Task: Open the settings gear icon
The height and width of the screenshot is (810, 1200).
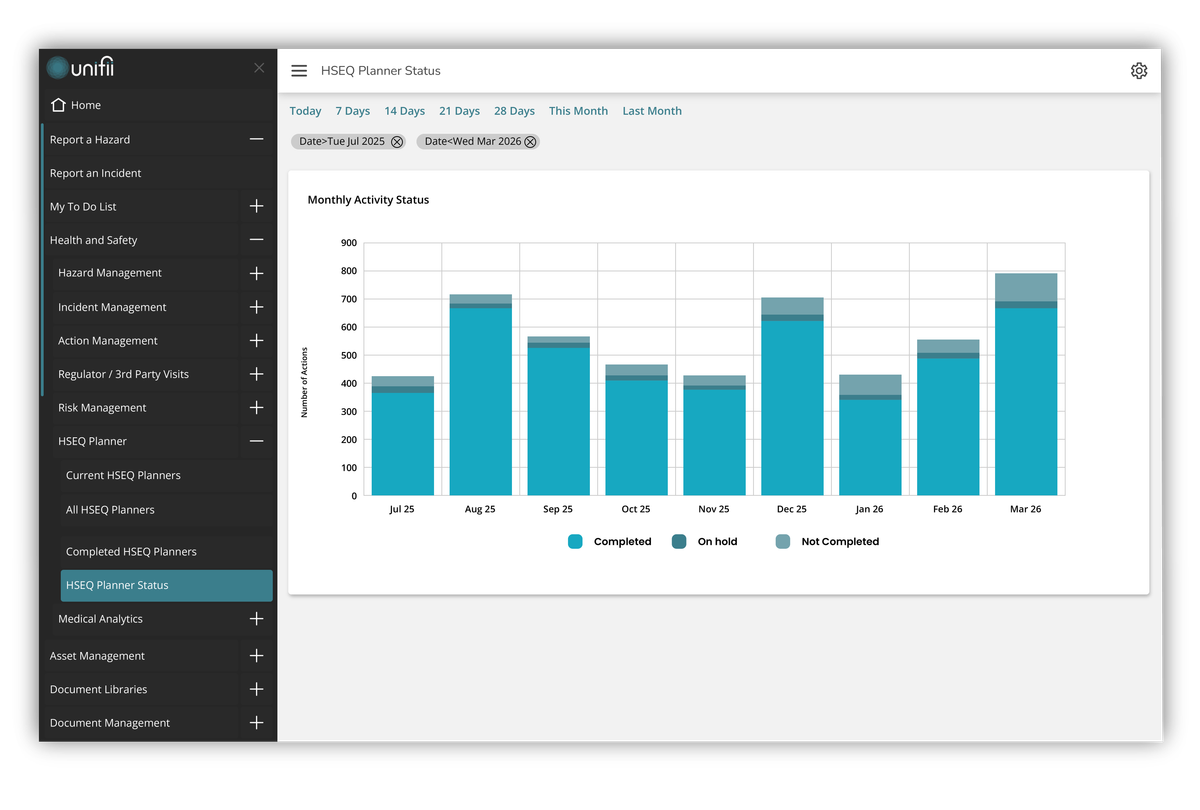Action: click(x=1139, y=71)
